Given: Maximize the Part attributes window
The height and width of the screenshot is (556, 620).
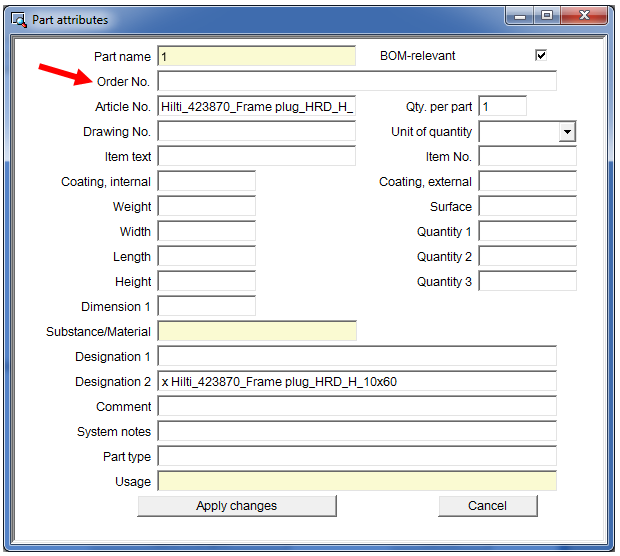Looking at the screenshot, I should [547, 16].
